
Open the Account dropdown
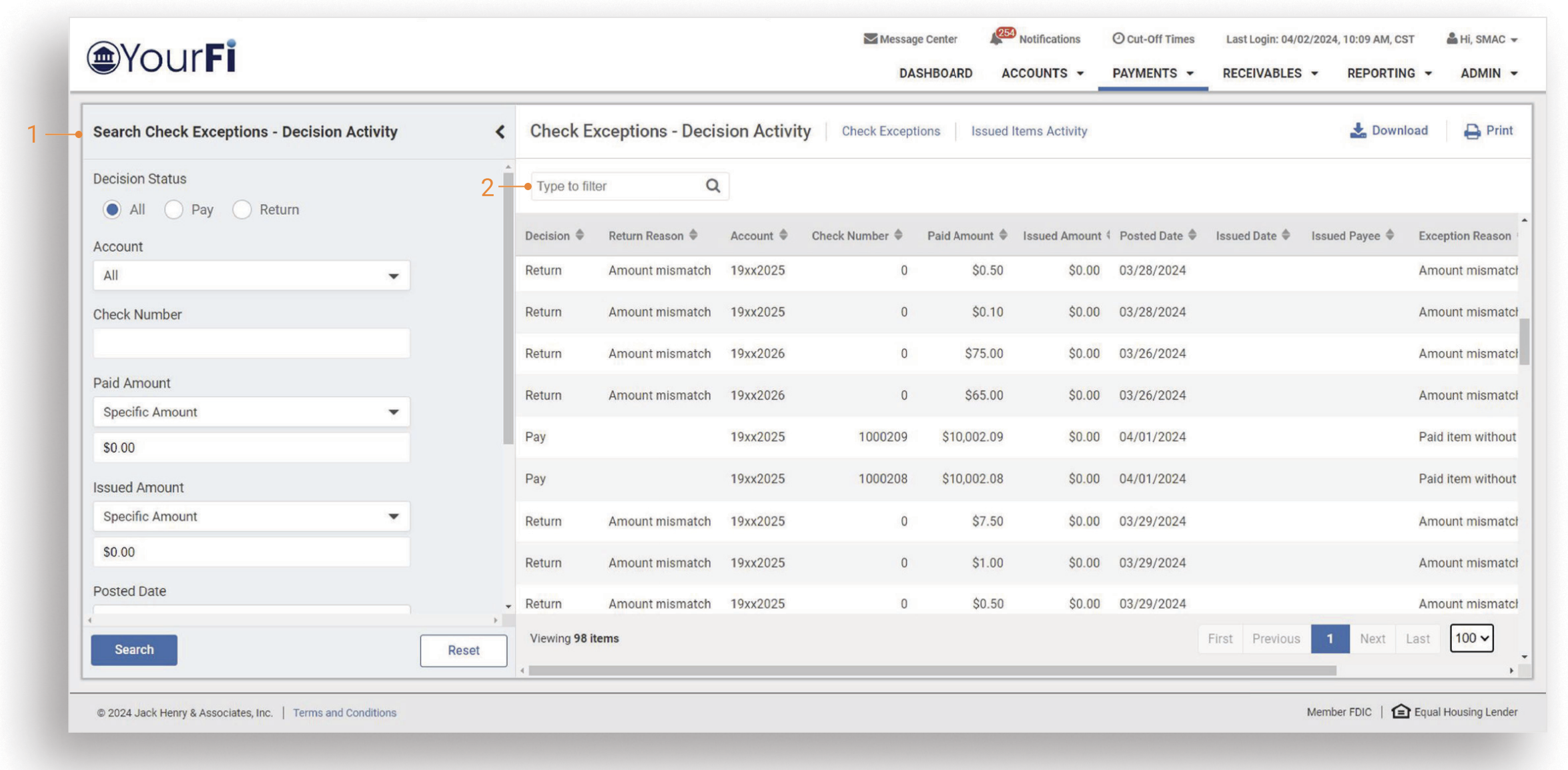coord(251,276)
